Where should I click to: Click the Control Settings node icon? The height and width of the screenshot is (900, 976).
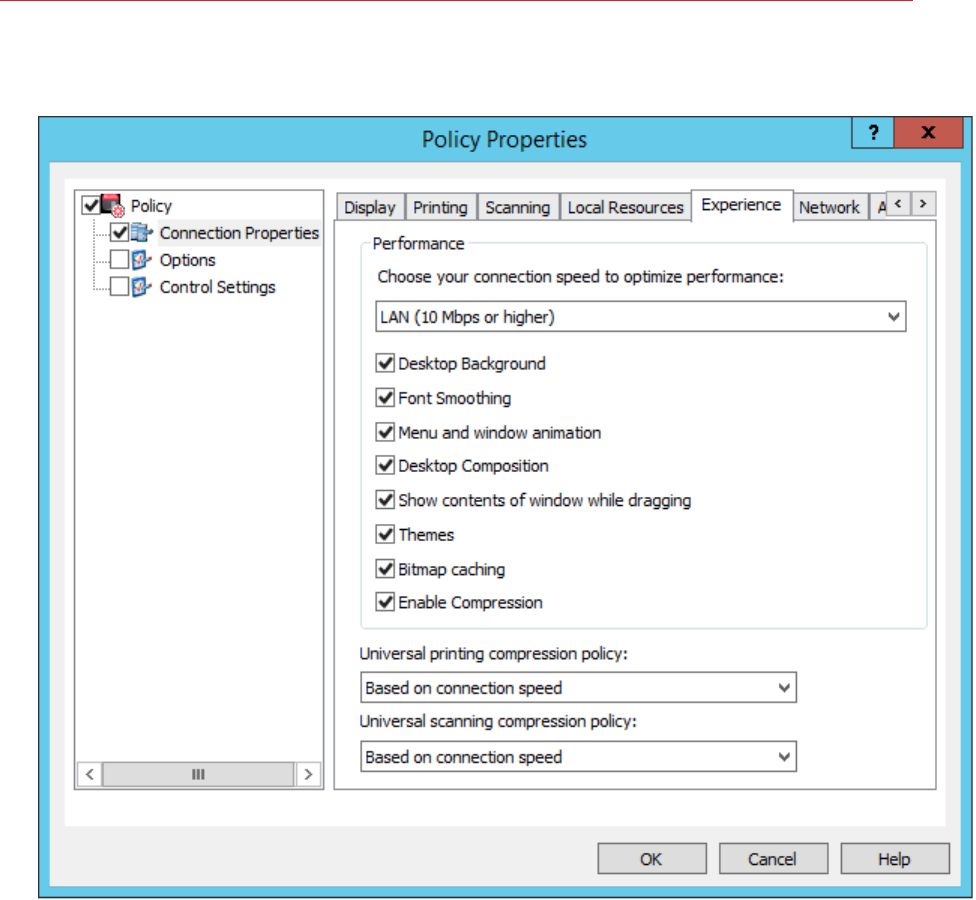142,287
